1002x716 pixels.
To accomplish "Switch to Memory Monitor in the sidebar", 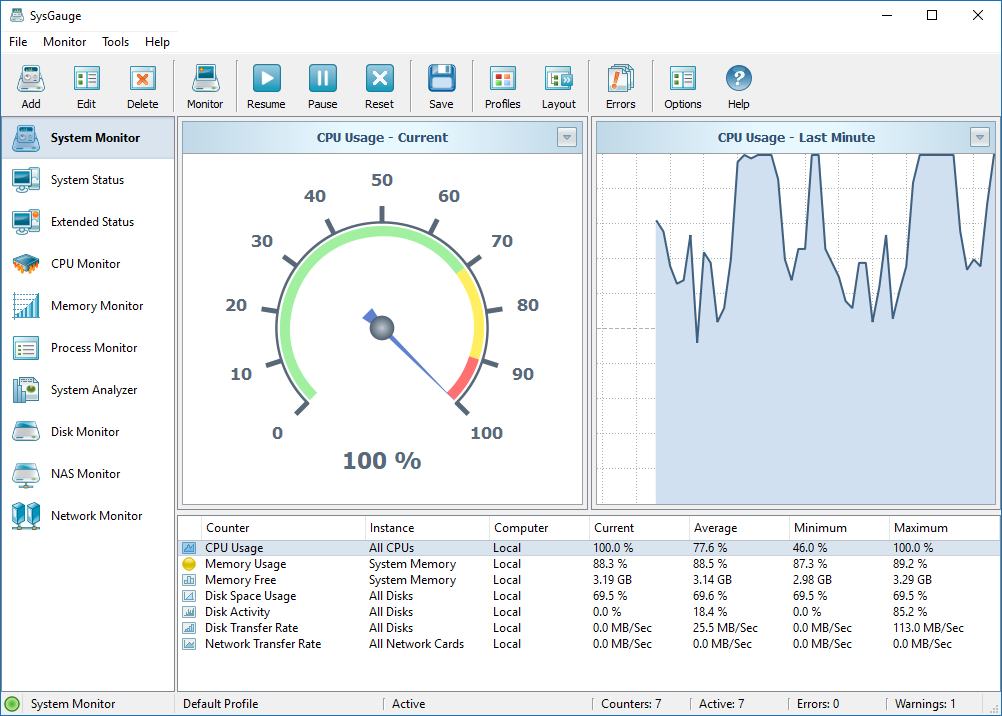I will click(x=88, y=306).
